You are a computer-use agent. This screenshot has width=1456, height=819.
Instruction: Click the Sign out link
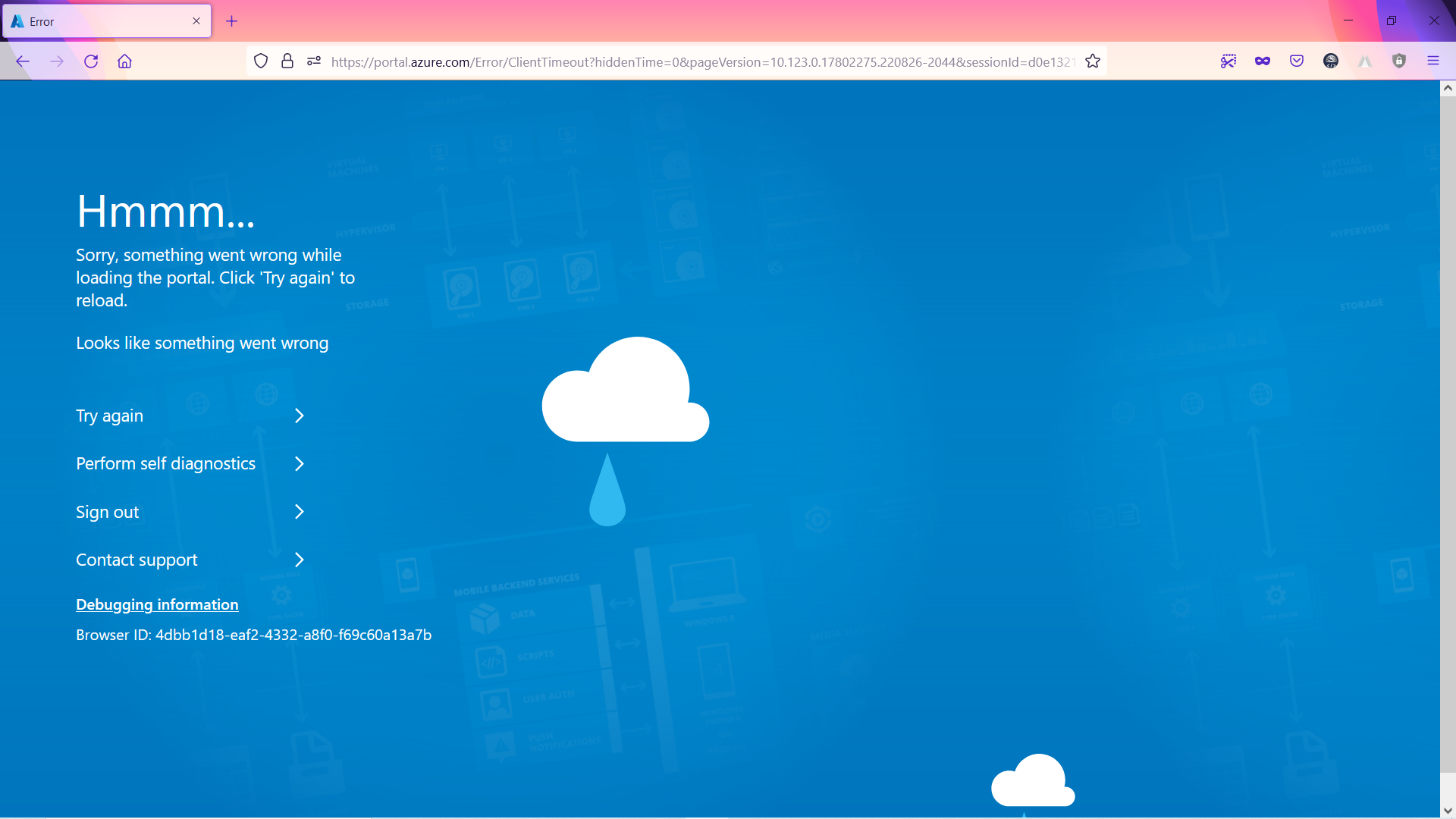pyautogui.click(x=108, y=513)
